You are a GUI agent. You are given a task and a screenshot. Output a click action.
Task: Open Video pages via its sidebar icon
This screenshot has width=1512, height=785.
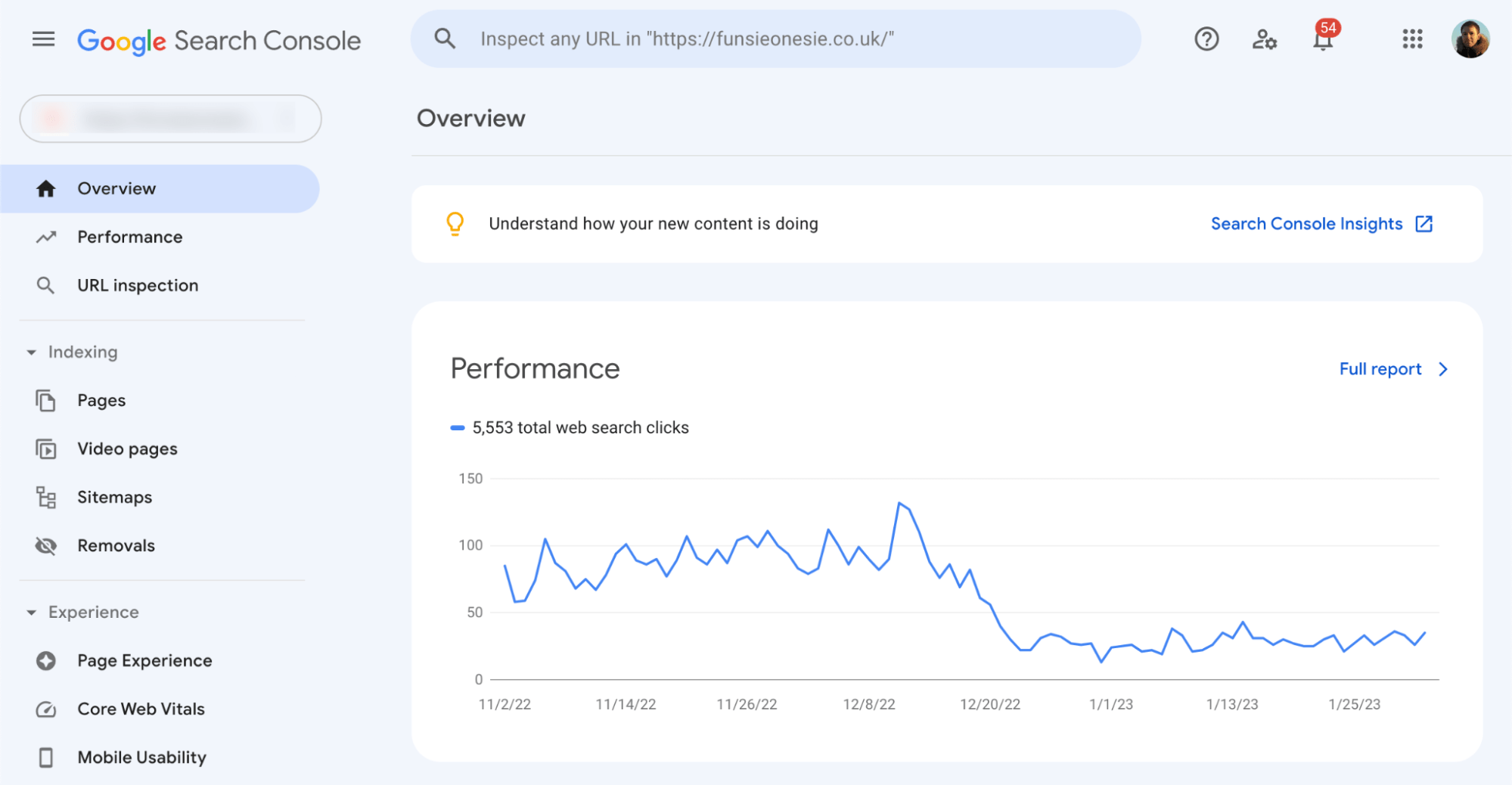[x=45, y=448]
